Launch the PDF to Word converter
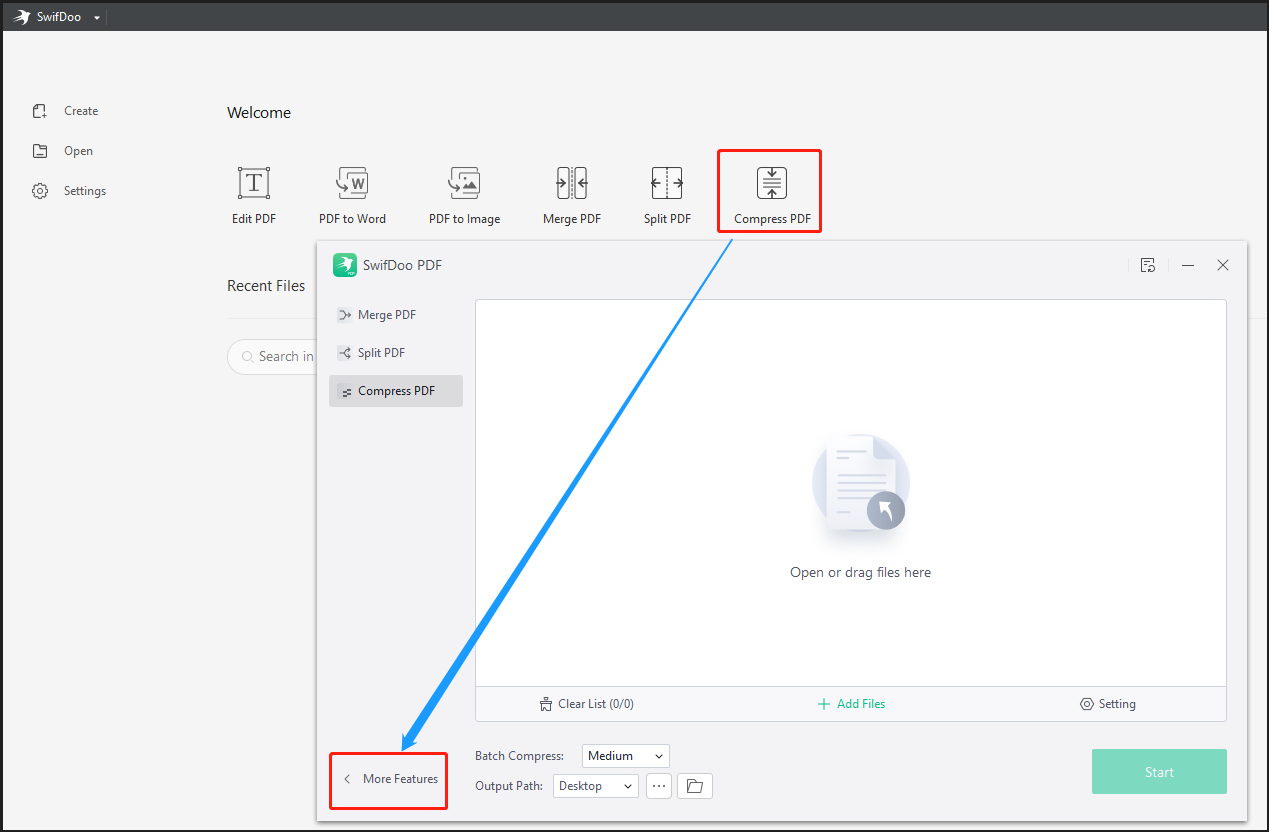 pyautogui.click(x=352, y=196)
